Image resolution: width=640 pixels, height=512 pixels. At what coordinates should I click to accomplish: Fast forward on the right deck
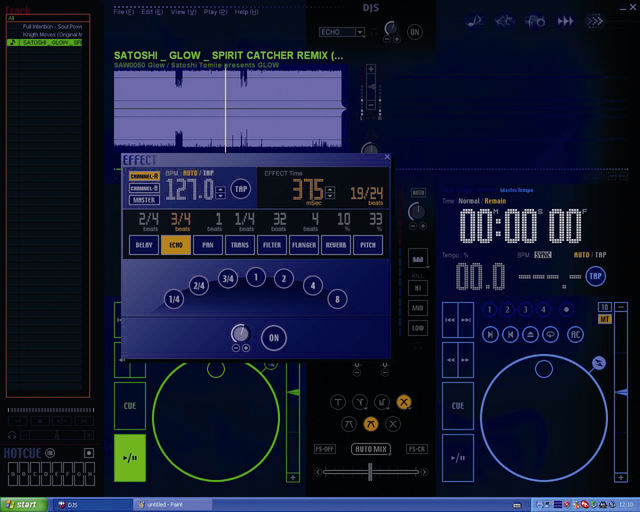(x=466, y=360)
